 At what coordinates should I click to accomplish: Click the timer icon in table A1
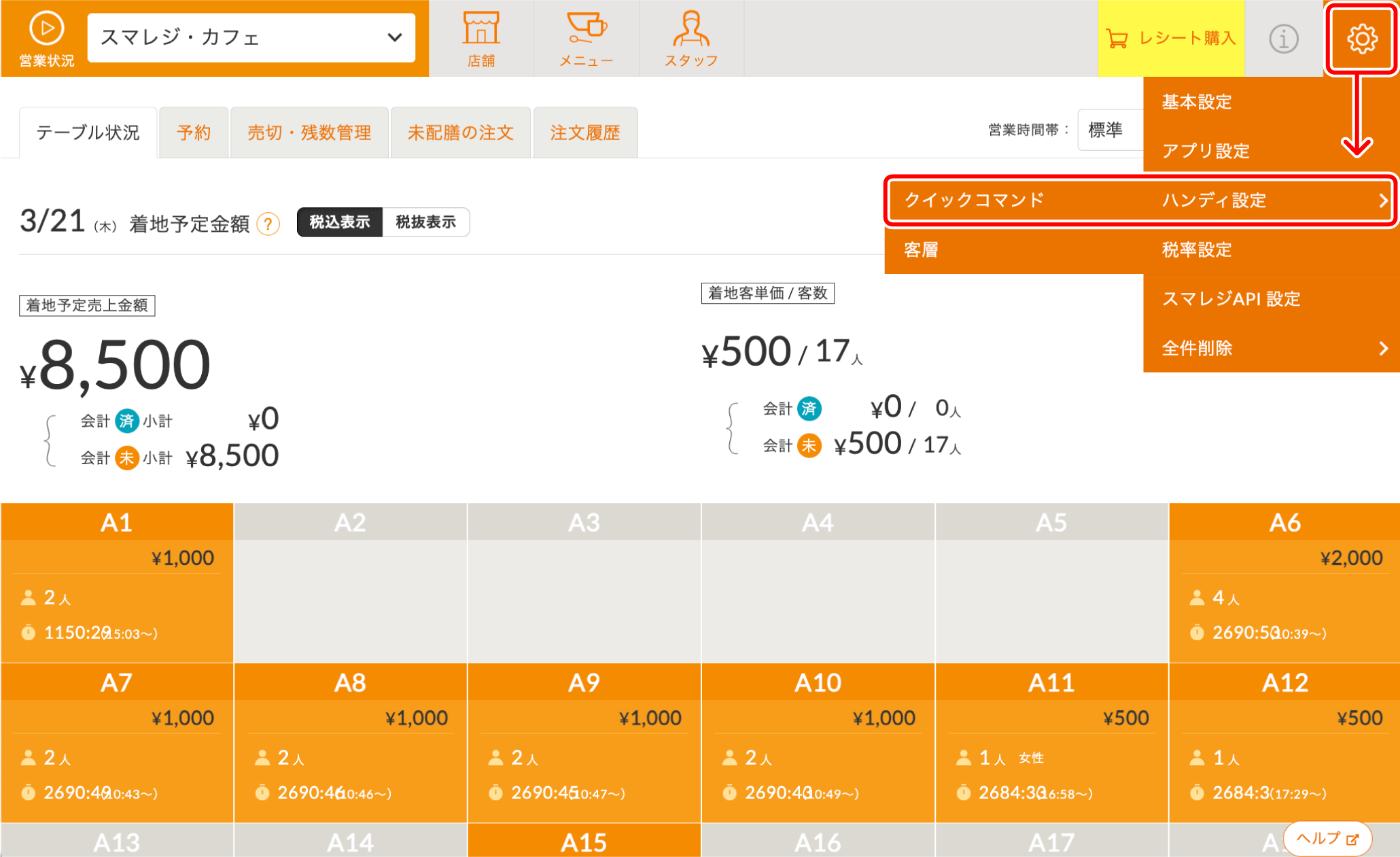coord(29,633)
